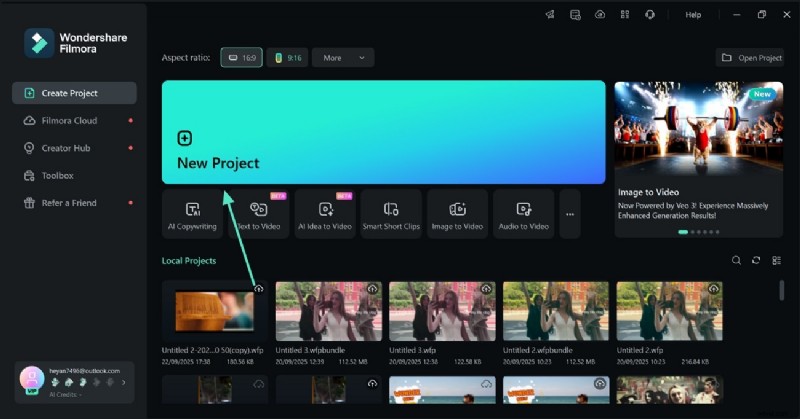800x419 pixels.
Task: Refresh the local projects list
Action: tap(756, 260)
